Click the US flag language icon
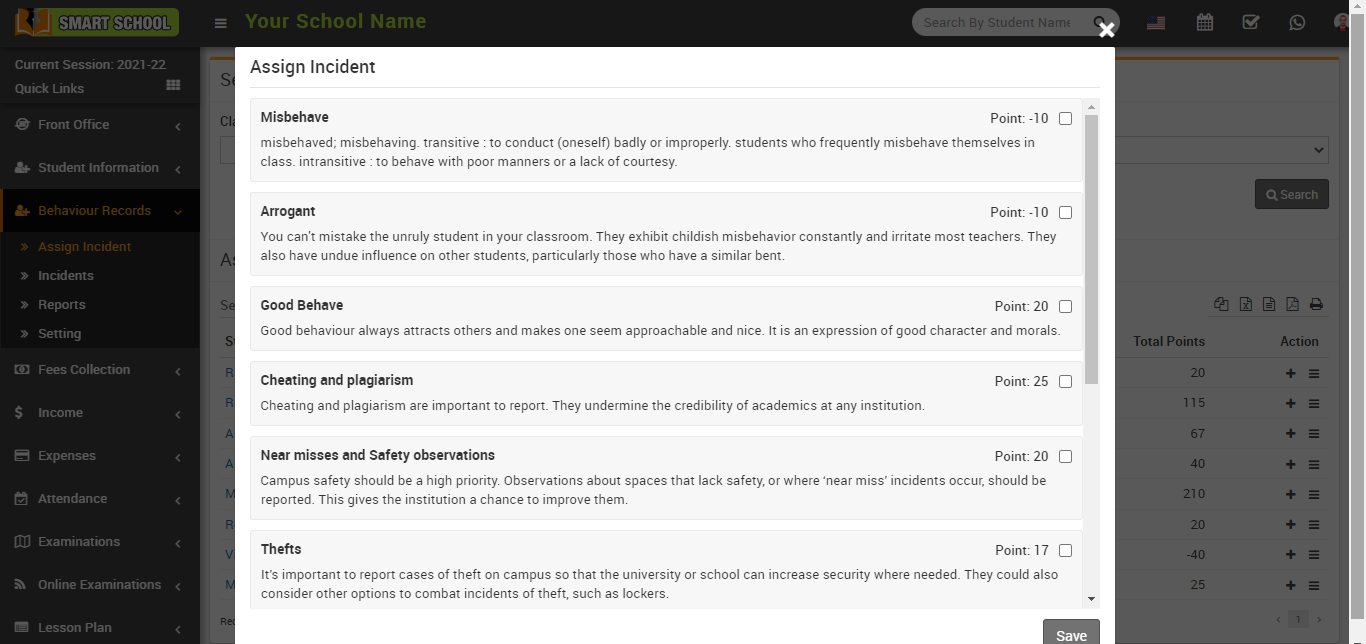 click(1156, 22)
